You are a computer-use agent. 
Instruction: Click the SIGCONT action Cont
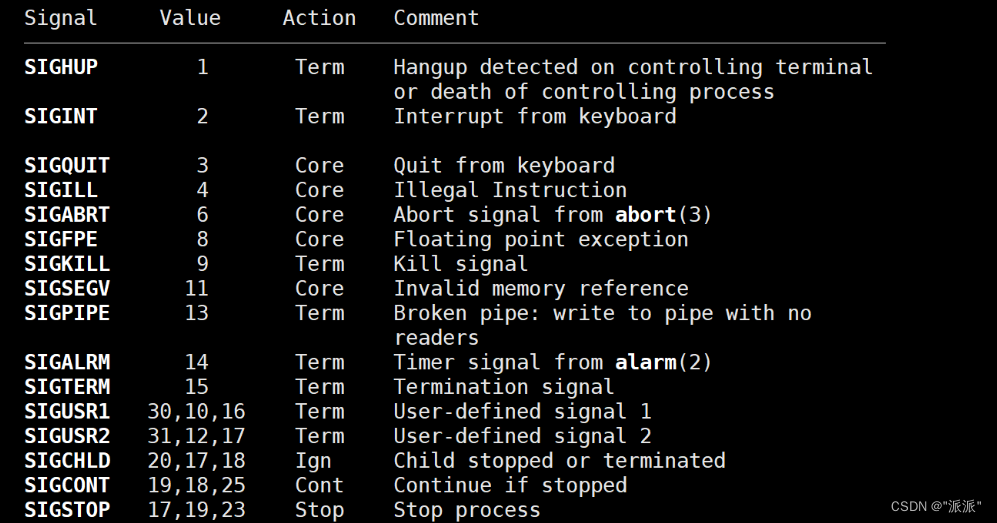319,486
